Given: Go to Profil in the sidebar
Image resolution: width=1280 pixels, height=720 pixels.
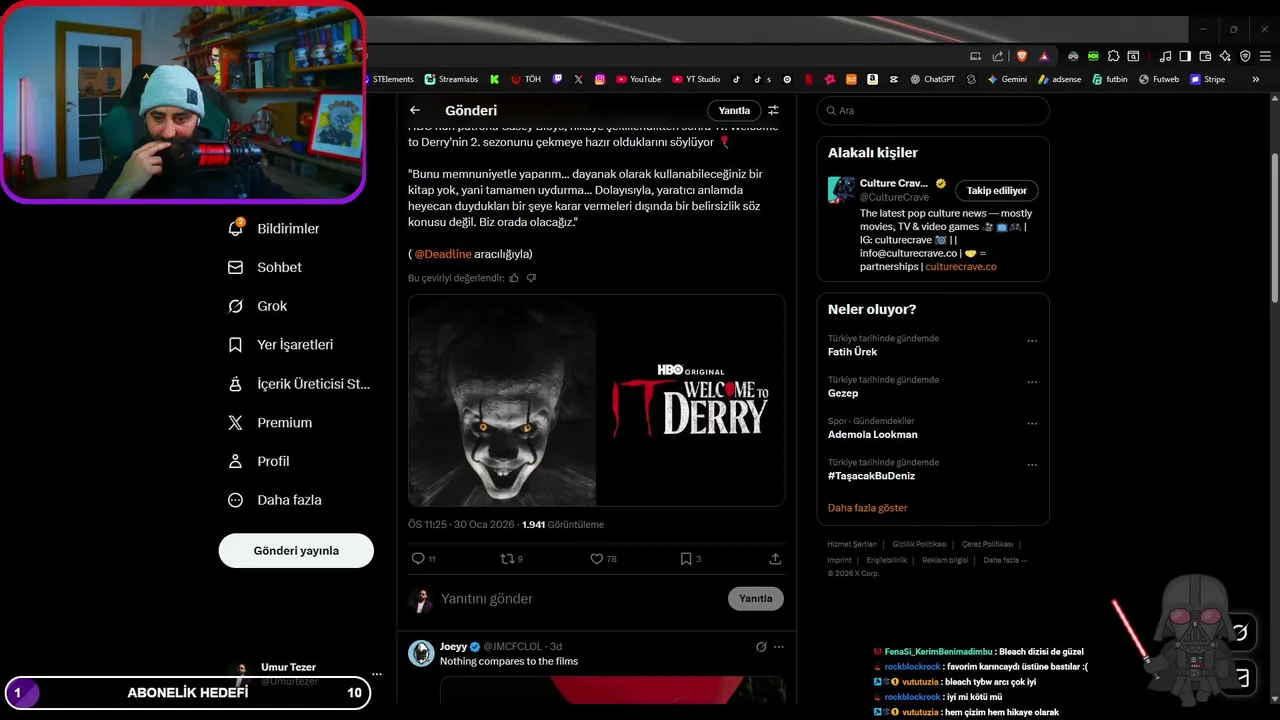Looking at the screenshot, I should click(259, 461).
